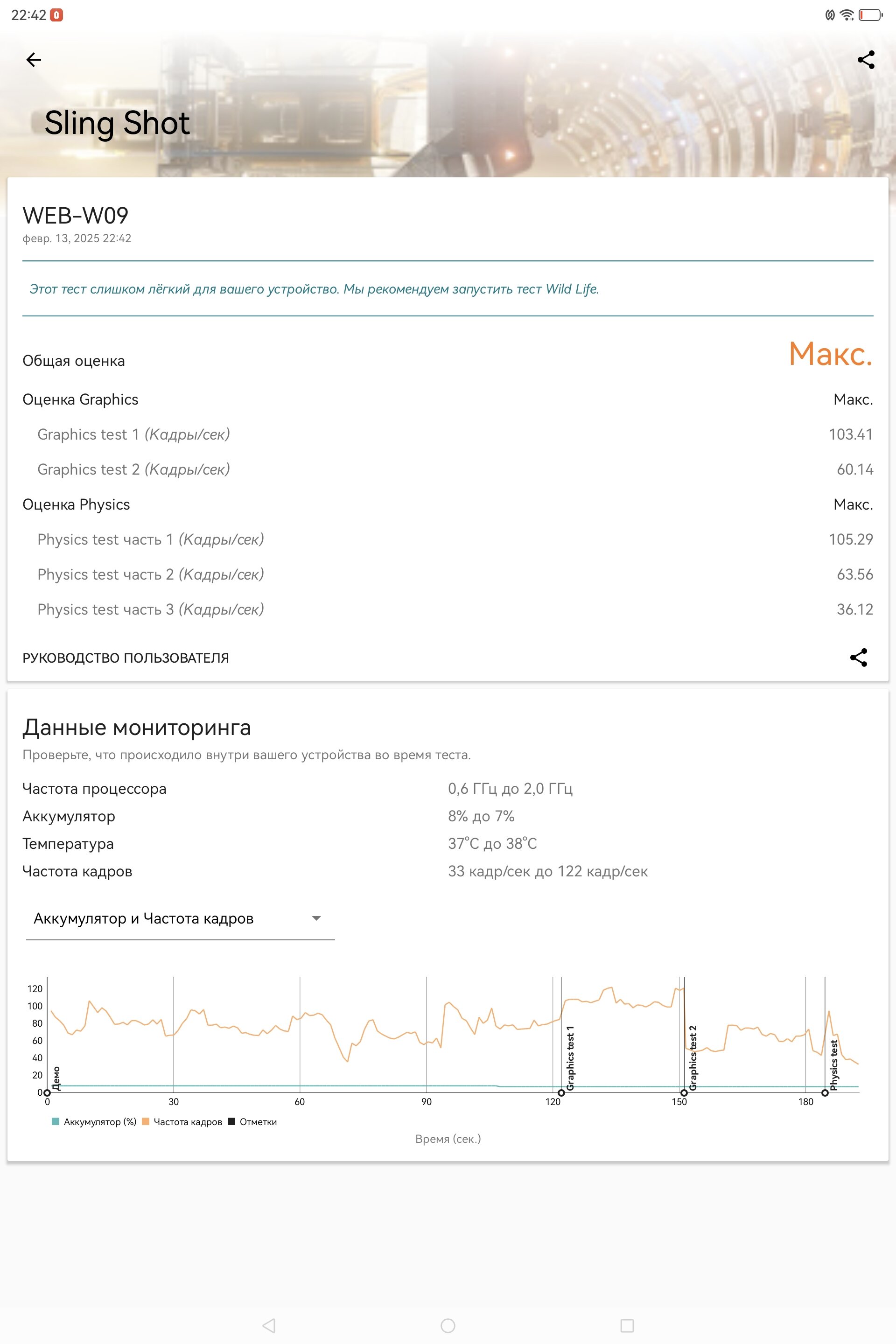The width and height of the screenshot is (896, 1344).
Task: Click the Graphics test 2 timeline marker
Action: point(684,1092)
